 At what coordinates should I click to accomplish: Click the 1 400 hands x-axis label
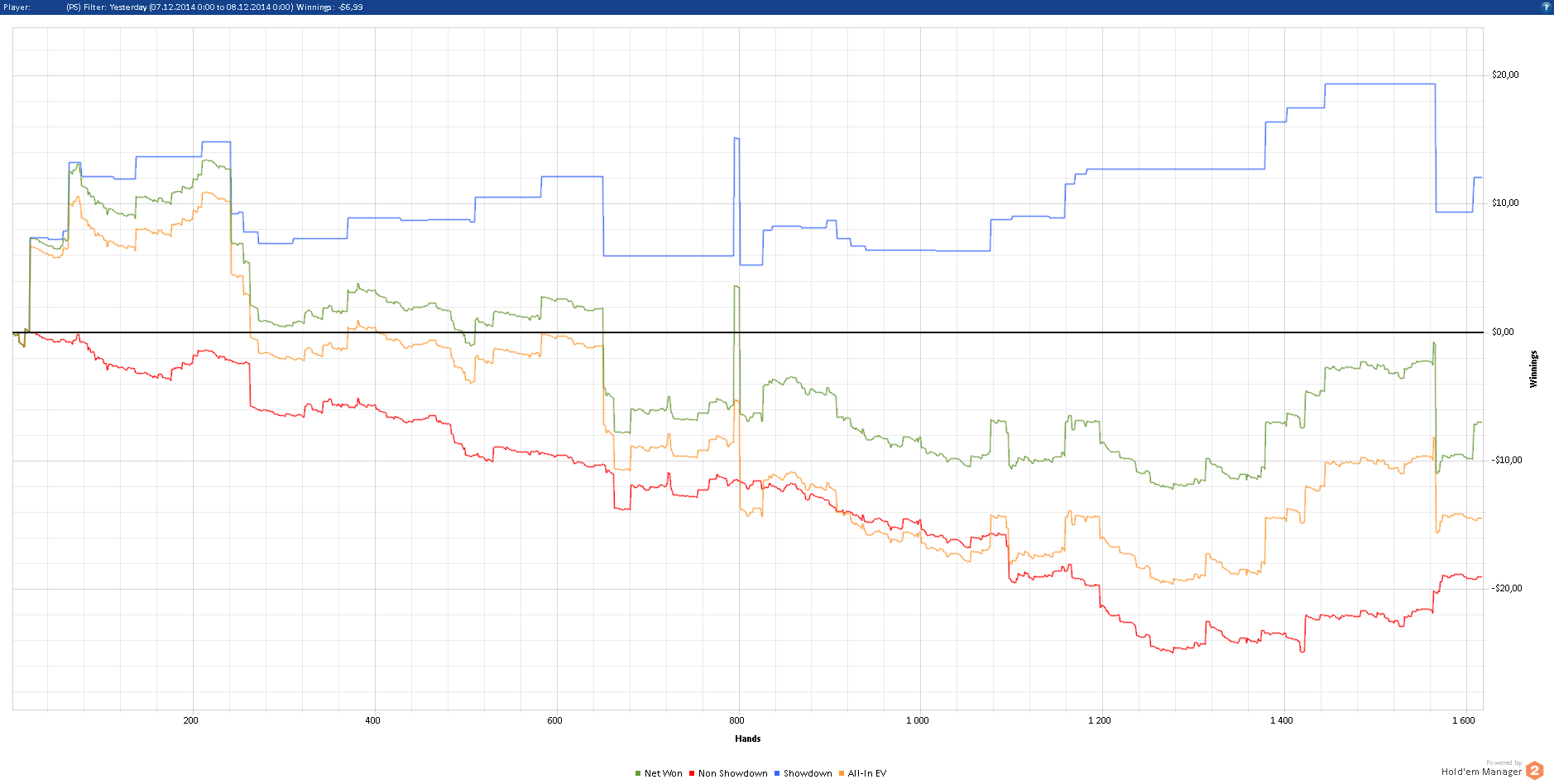[x=1282, y=720]
